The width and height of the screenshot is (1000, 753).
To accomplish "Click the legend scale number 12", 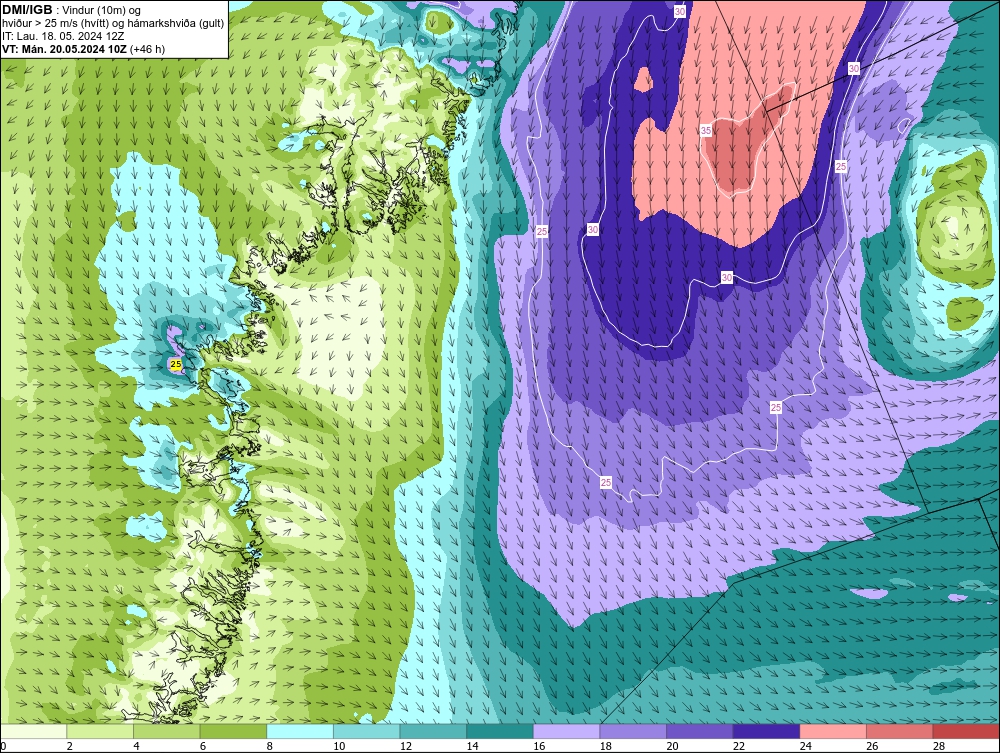I will [x=406, y=746].
